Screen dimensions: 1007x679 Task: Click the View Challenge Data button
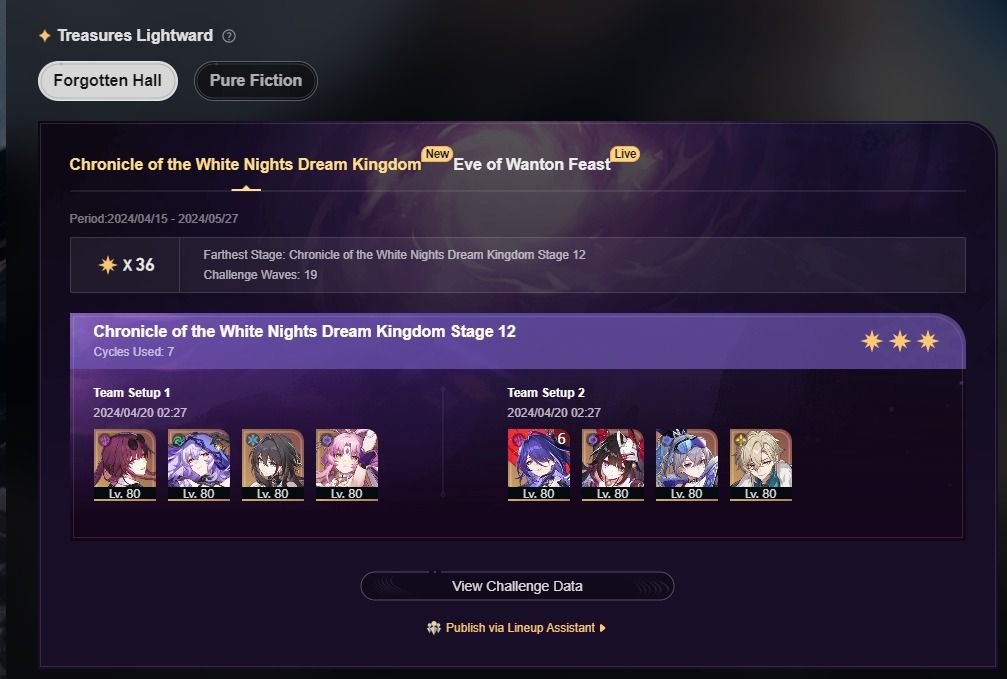(517, 586)
